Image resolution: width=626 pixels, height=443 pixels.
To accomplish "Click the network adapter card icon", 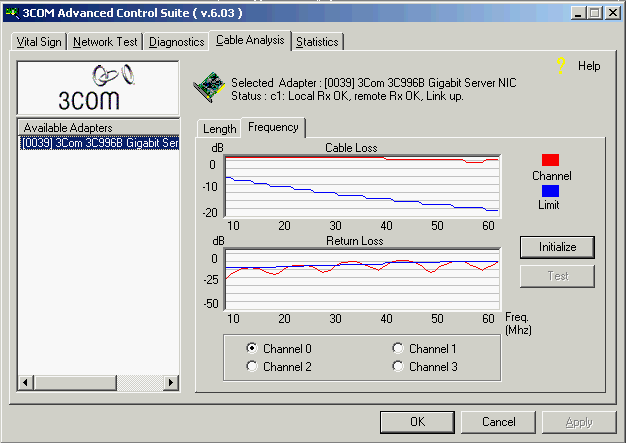I will pyautogui.click(x=209, y=87).
